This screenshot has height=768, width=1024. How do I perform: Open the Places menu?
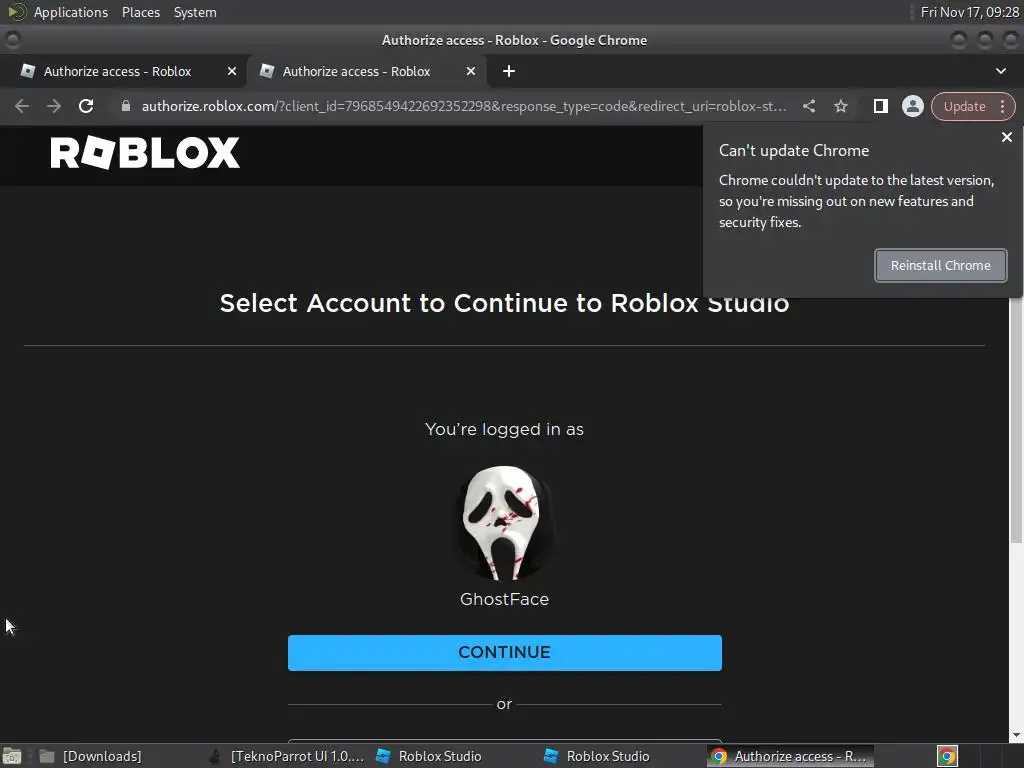point(140,12)
